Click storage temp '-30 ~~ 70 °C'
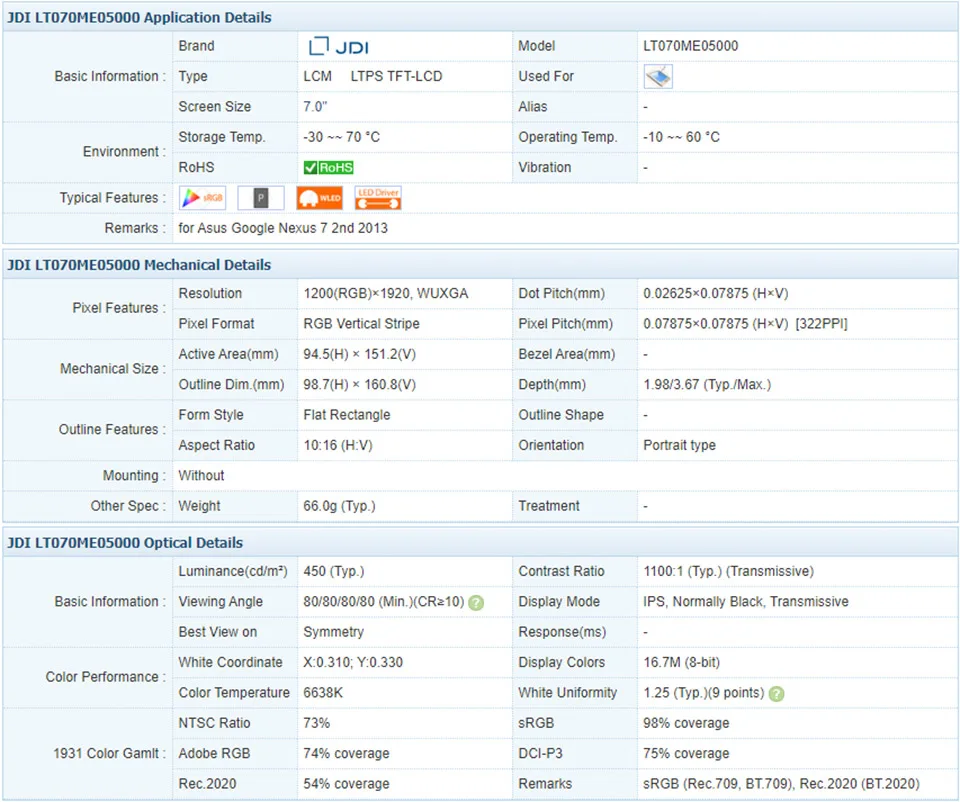 coord(342,137)
